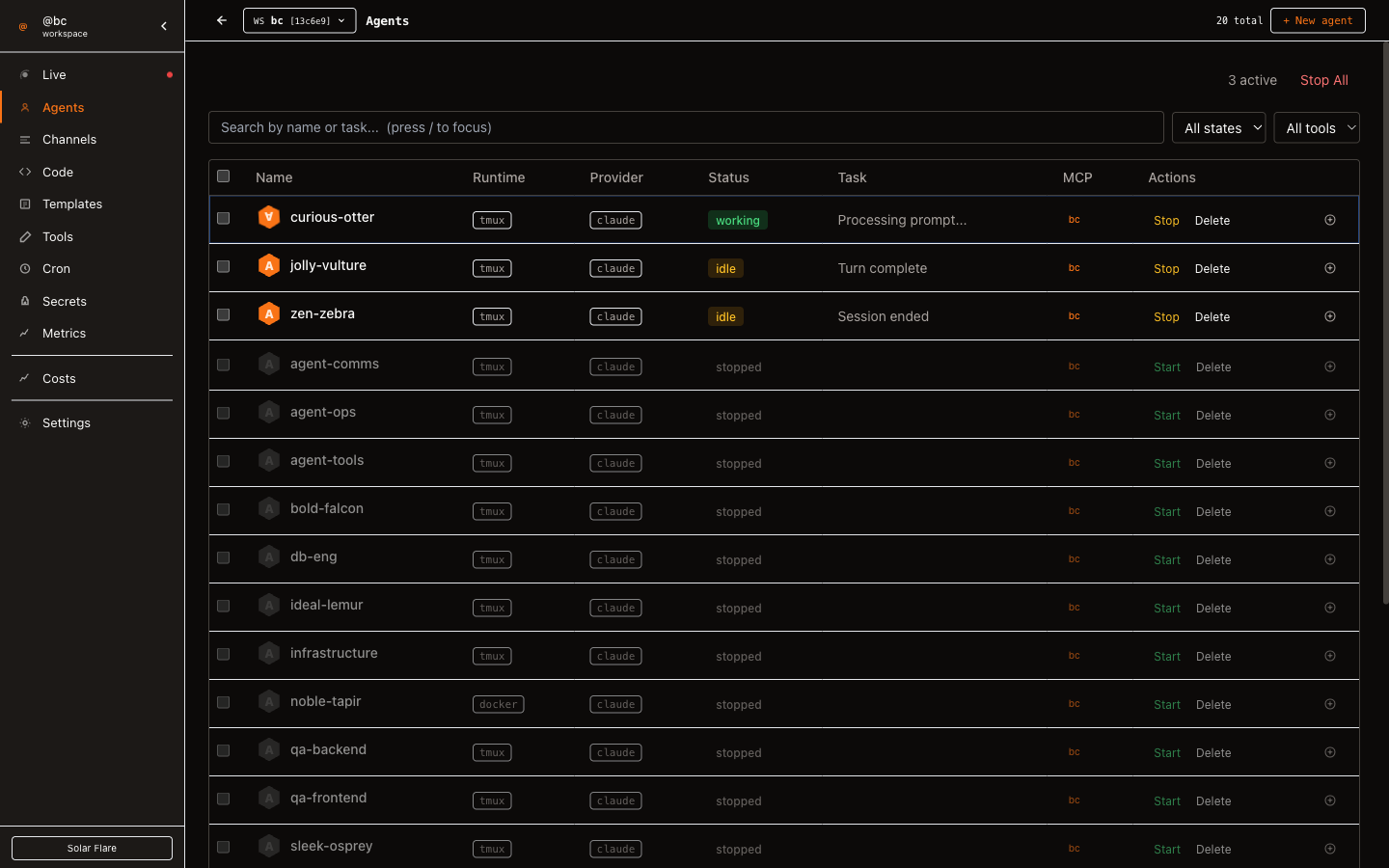Open the db-eng row plus-circle icon
Screen dimensions: 1389x868
point(1330,559)
